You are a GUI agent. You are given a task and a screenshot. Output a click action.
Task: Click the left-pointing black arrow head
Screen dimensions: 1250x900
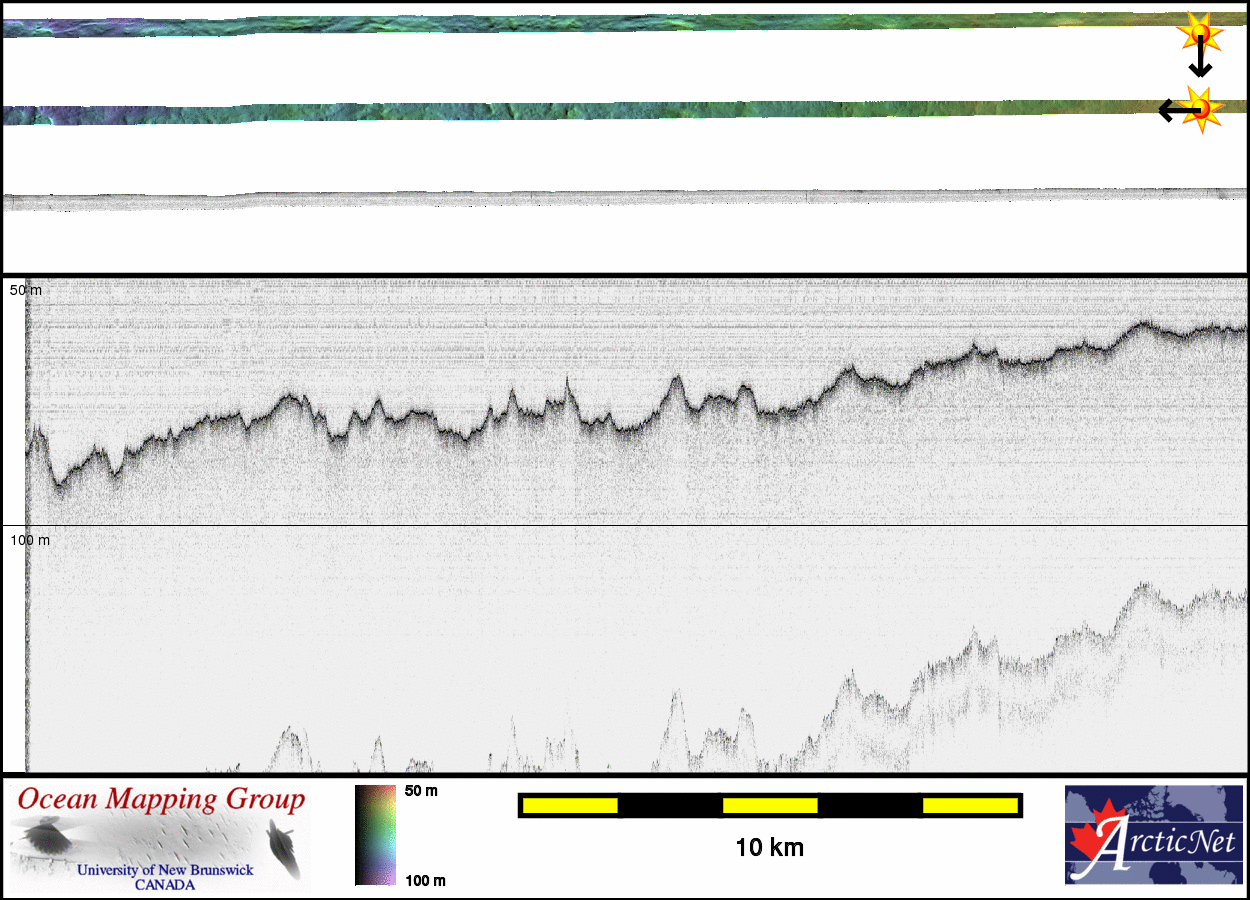(1166, 110)
